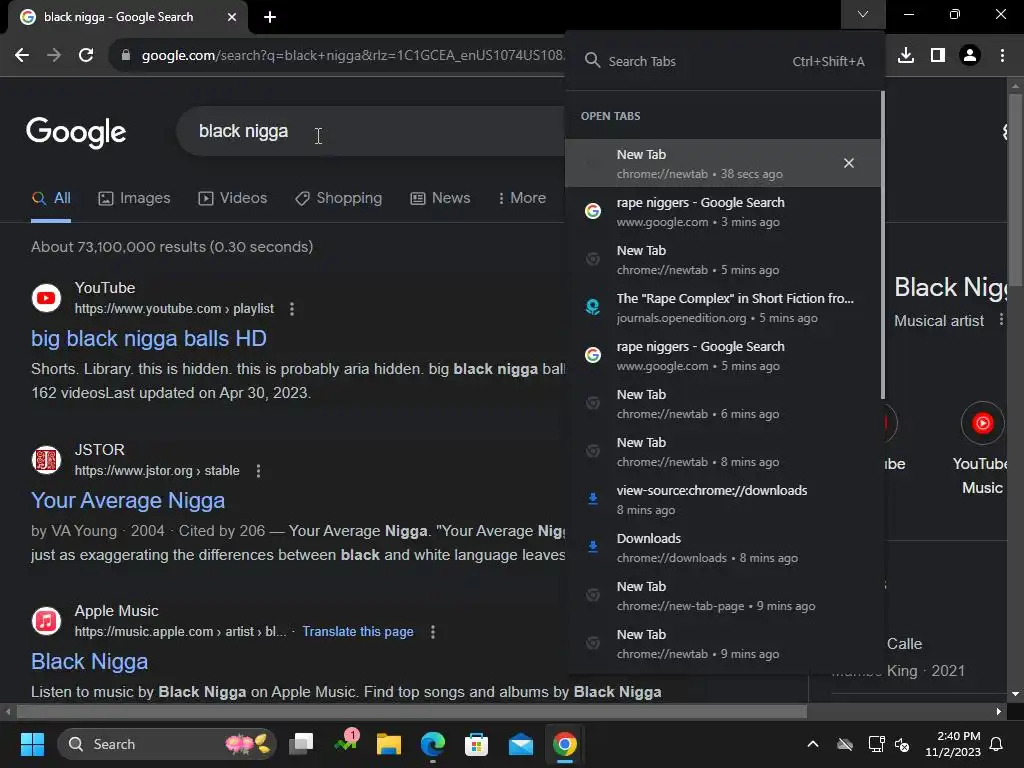Click the taskbar Search box

click(x=167, y=744)
